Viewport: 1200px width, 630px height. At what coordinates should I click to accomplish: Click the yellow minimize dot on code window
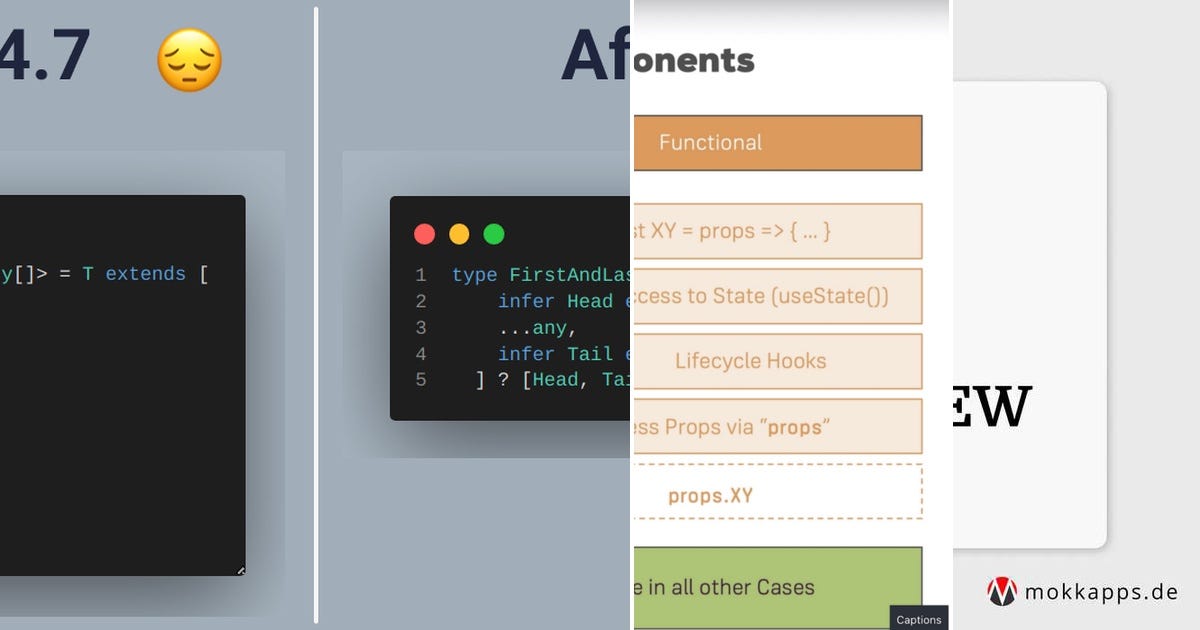(459, 234)
